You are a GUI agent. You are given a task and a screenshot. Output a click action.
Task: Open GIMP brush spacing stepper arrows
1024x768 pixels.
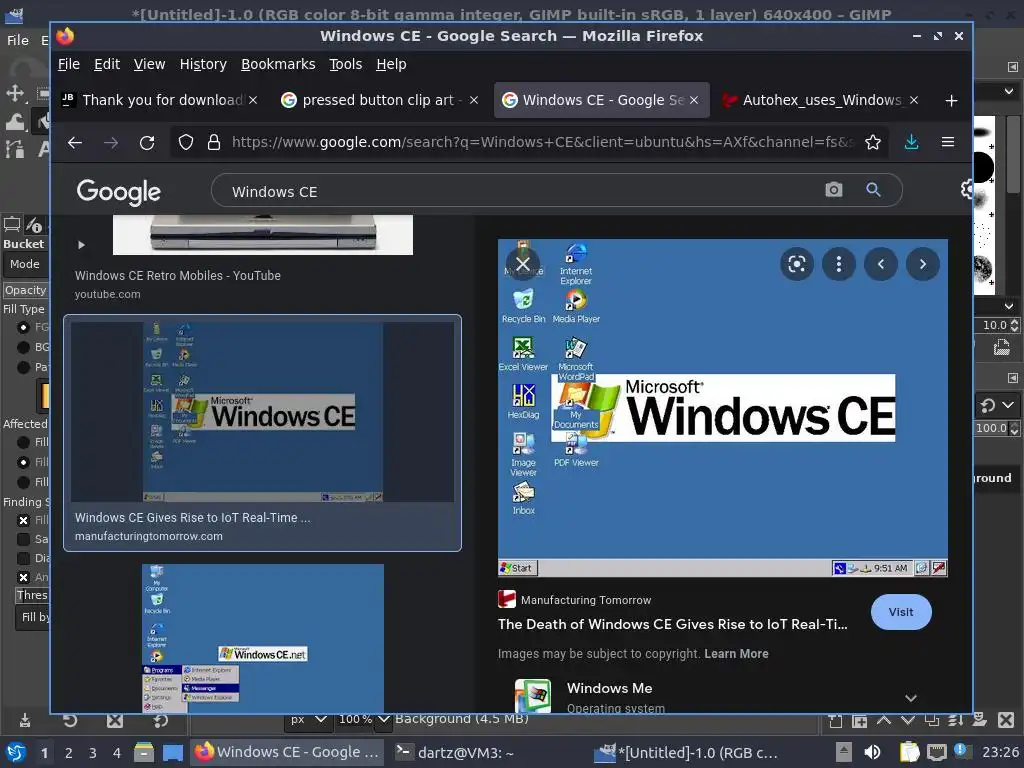click(1014, 325)
